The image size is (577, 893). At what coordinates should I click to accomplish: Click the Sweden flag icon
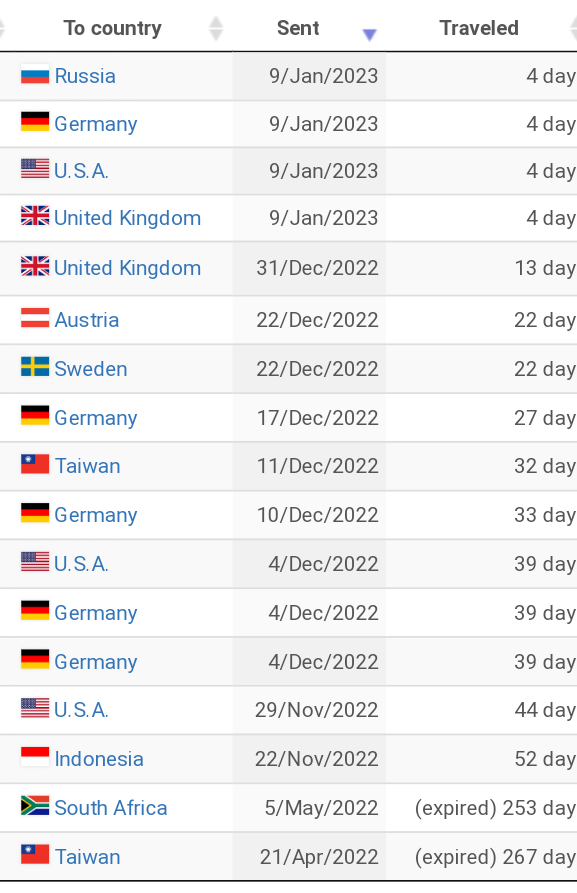(x=35, y=367)
